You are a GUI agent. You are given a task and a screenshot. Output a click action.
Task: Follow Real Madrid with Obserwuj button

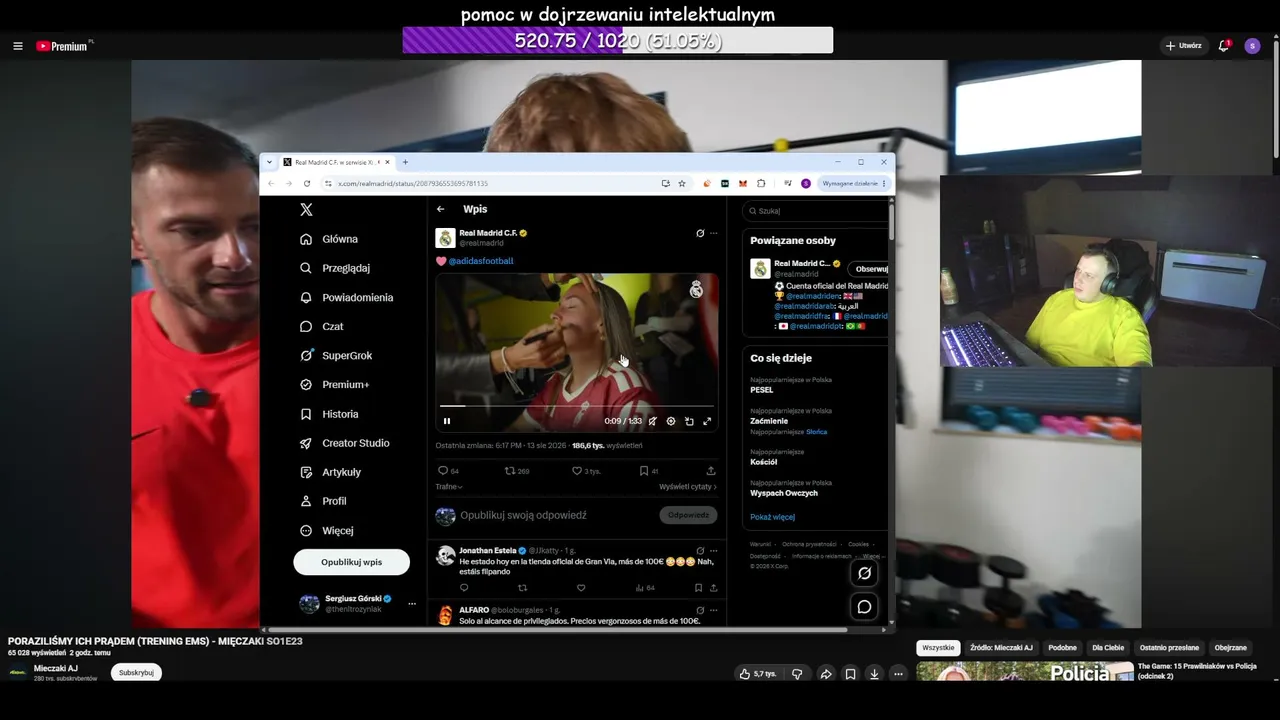870,269
